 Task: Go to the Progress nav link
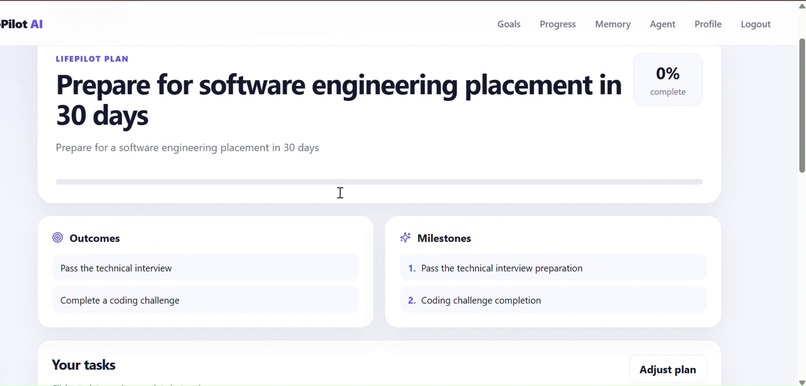[x=557, y=24]
